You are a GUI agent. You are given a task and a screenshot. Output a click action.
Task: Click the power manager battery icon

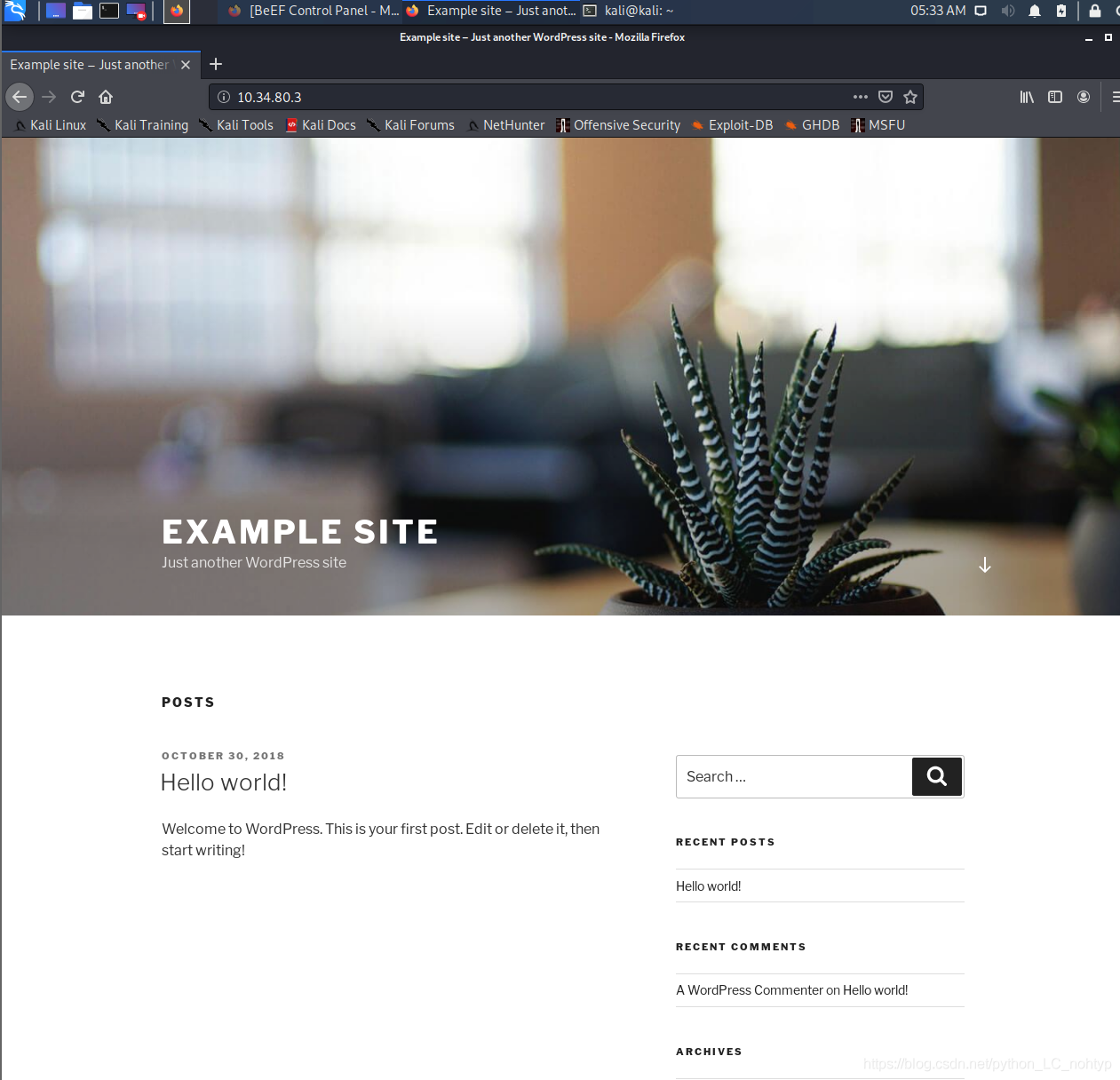coord(1061,11)
